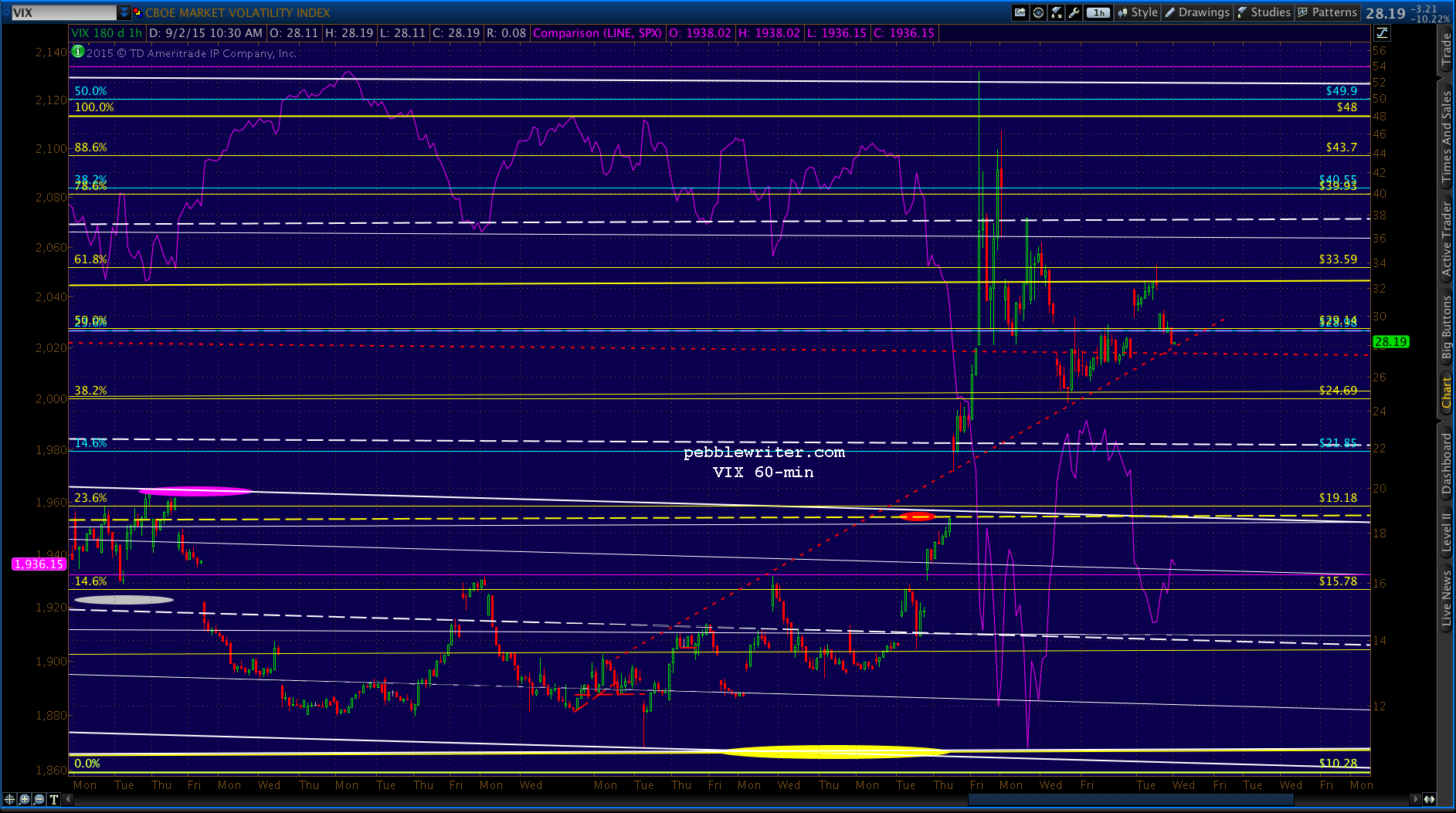Click the VIX symbol input field
The image size is (1456, 813).
click(x=62, y=12)
